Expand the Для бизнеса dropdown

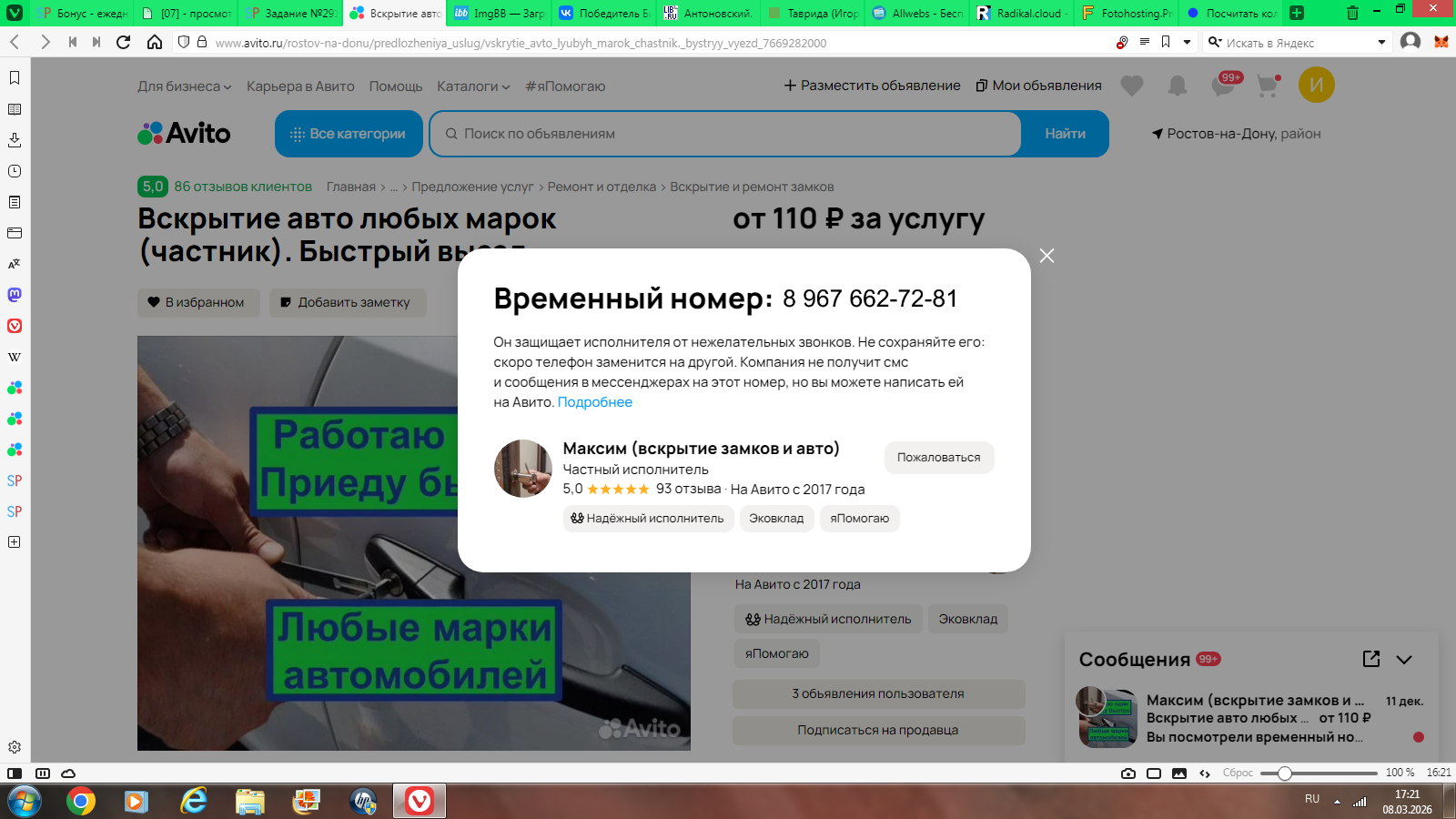[x=185, y=86]
